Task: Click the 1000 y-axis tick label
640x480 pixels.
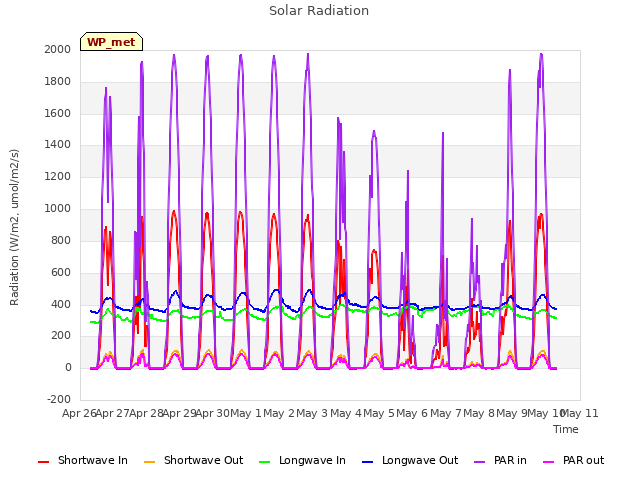Action: [x=58, y=208]
